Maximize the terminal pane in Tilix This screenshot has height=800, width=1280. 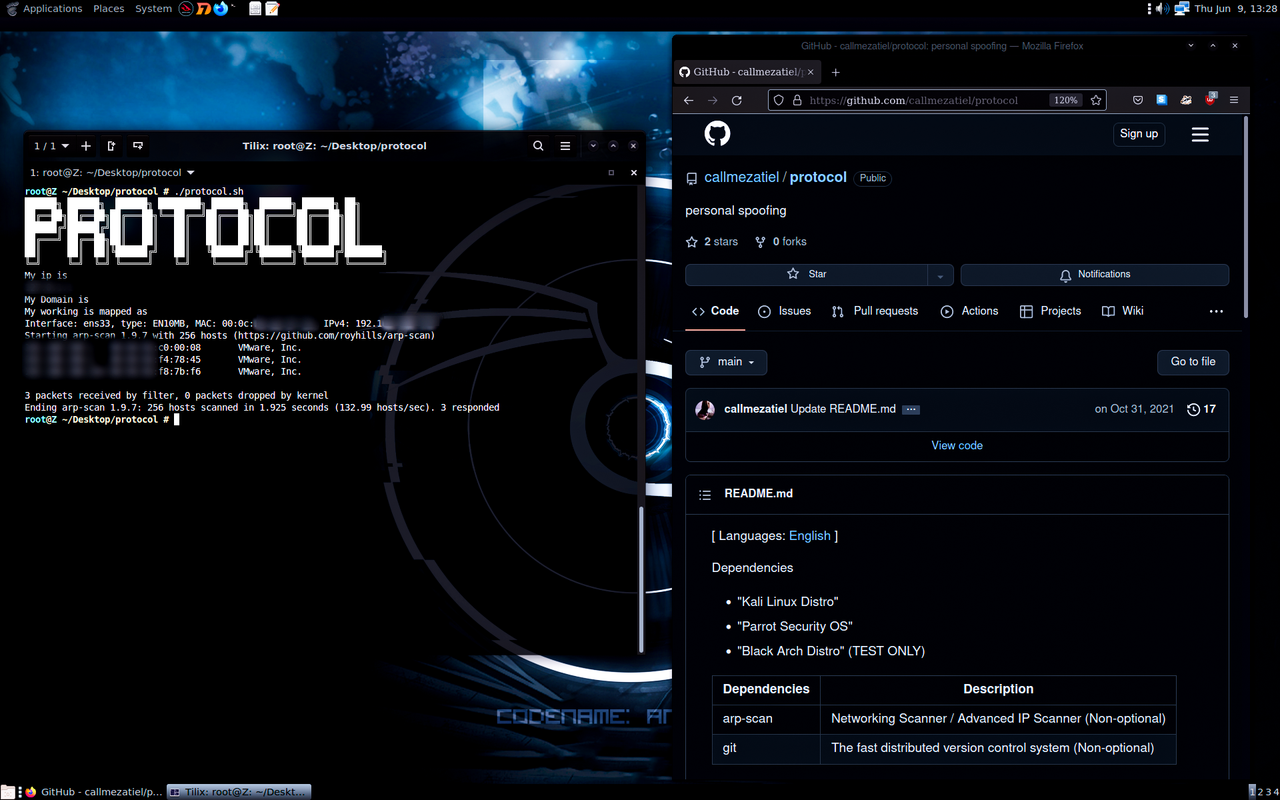click(x=611, y=172)
